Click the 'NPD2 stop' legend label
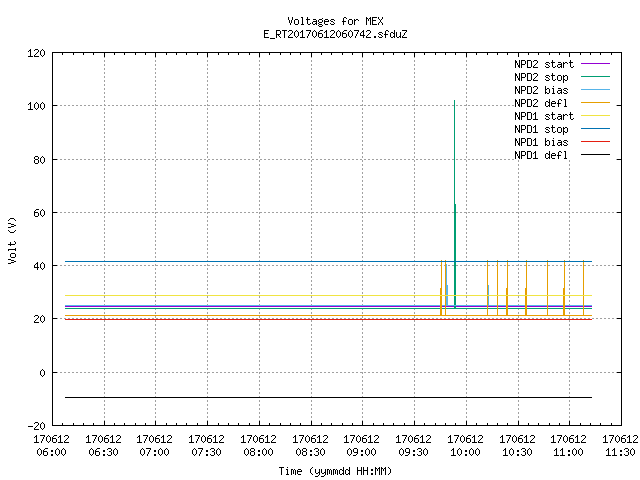Viewport: 640px width, 480px height. click(x=541, y=77)
